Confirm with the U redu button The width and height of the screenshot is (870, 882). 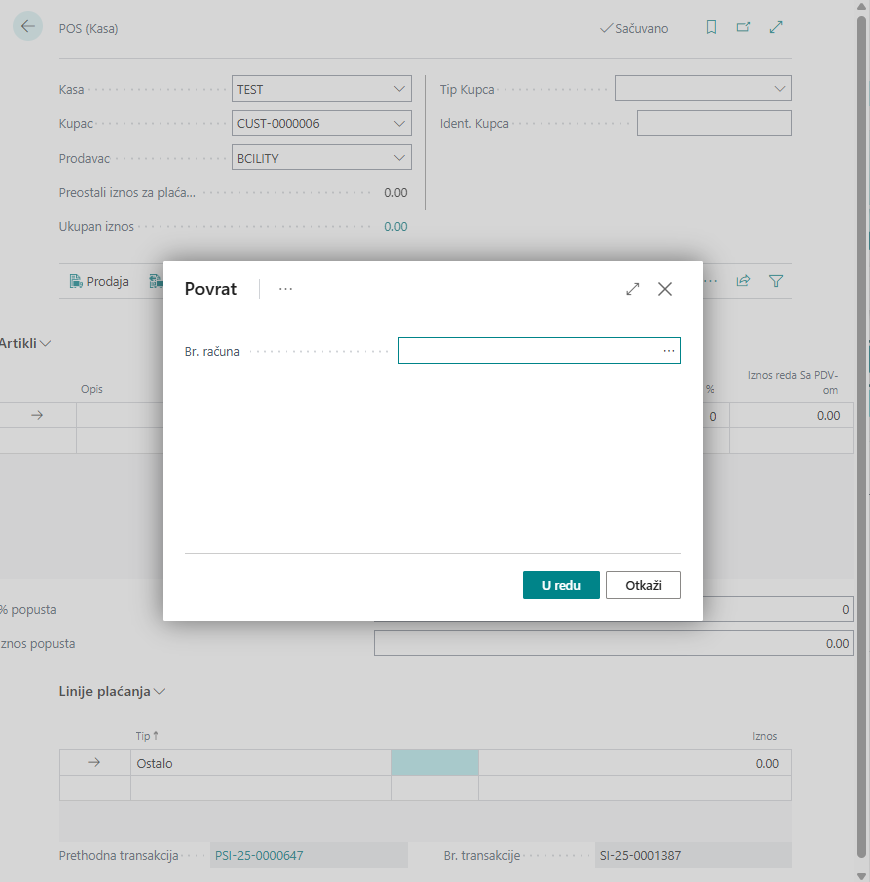click(x=560, y=585)
